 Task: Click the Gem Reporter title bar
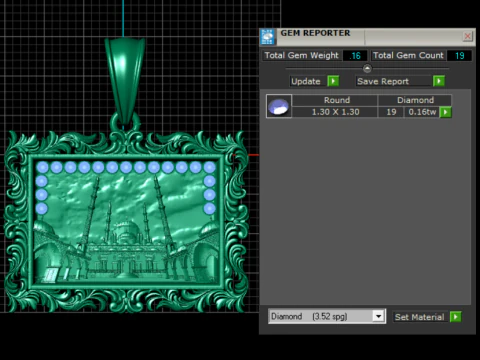coord(369,36)
